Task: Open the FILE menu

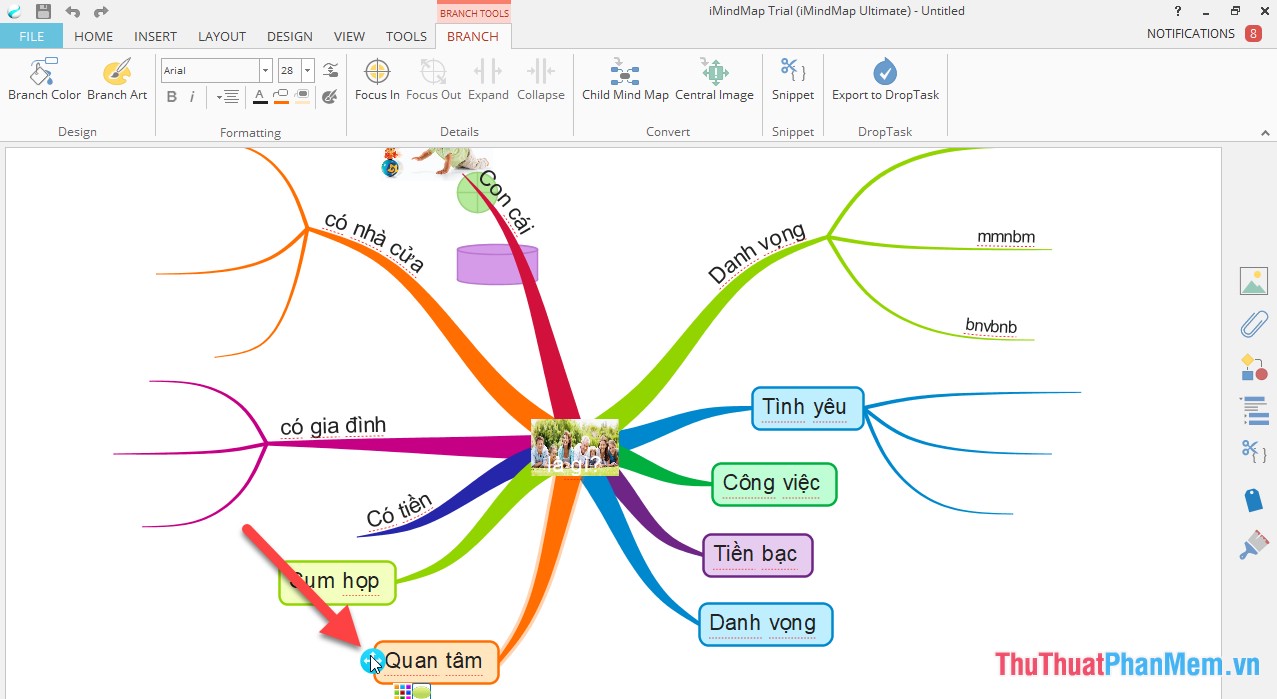Action: tap(31, 36)
